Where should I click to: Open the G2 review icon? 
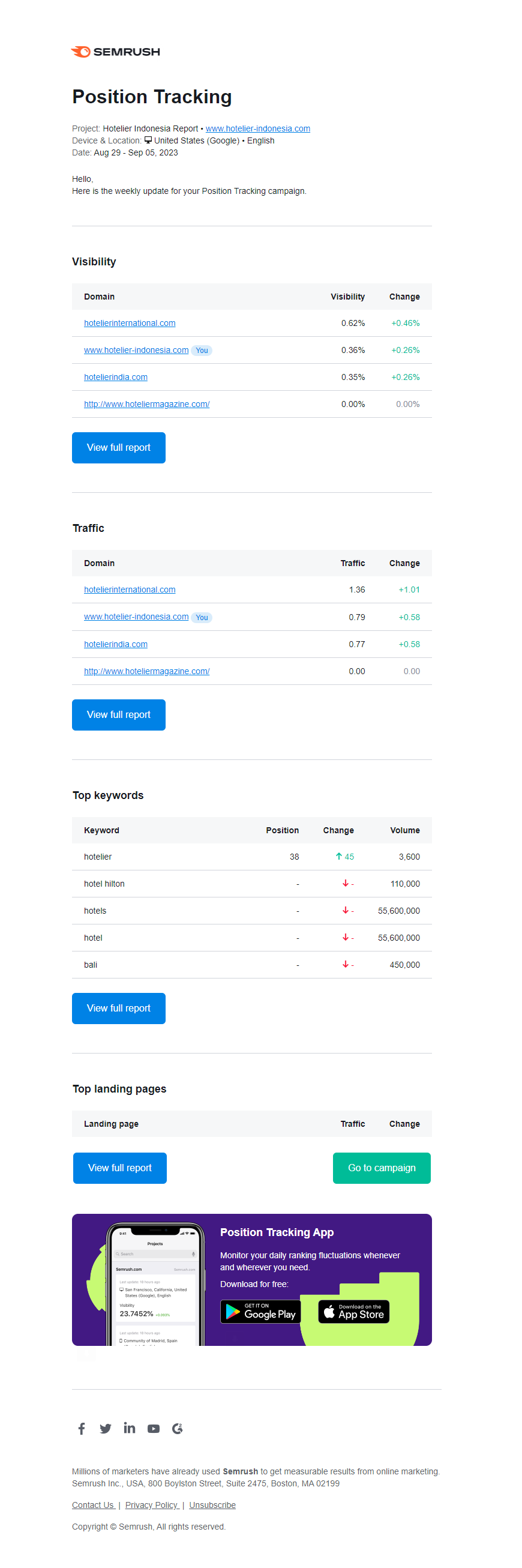click(x=178, y=1428)
